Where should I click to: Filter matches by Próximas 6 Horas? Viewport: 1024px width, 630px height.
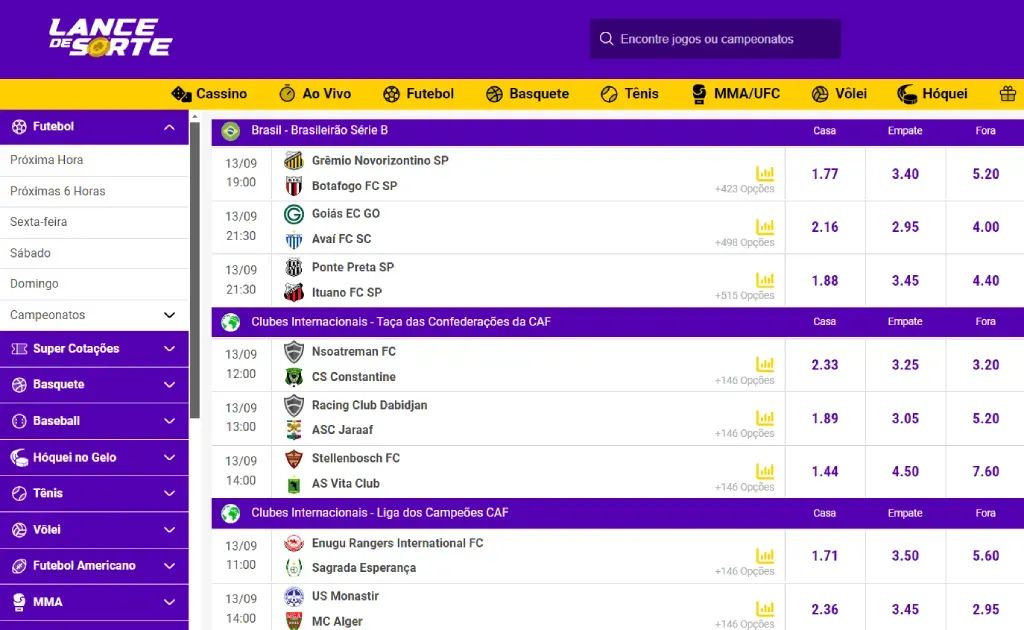point(58,191)
